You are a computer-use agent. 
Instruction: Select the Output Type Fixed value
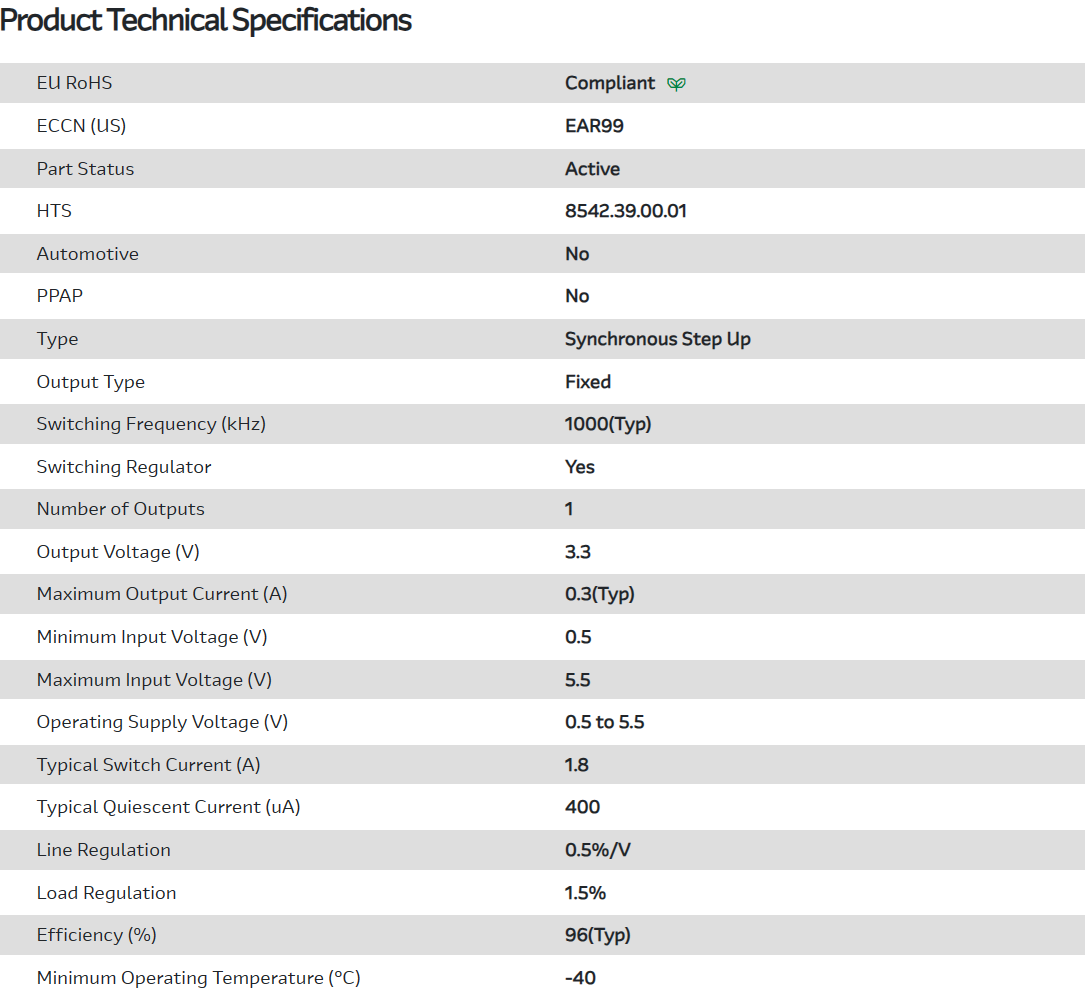(x=588, y=382)
